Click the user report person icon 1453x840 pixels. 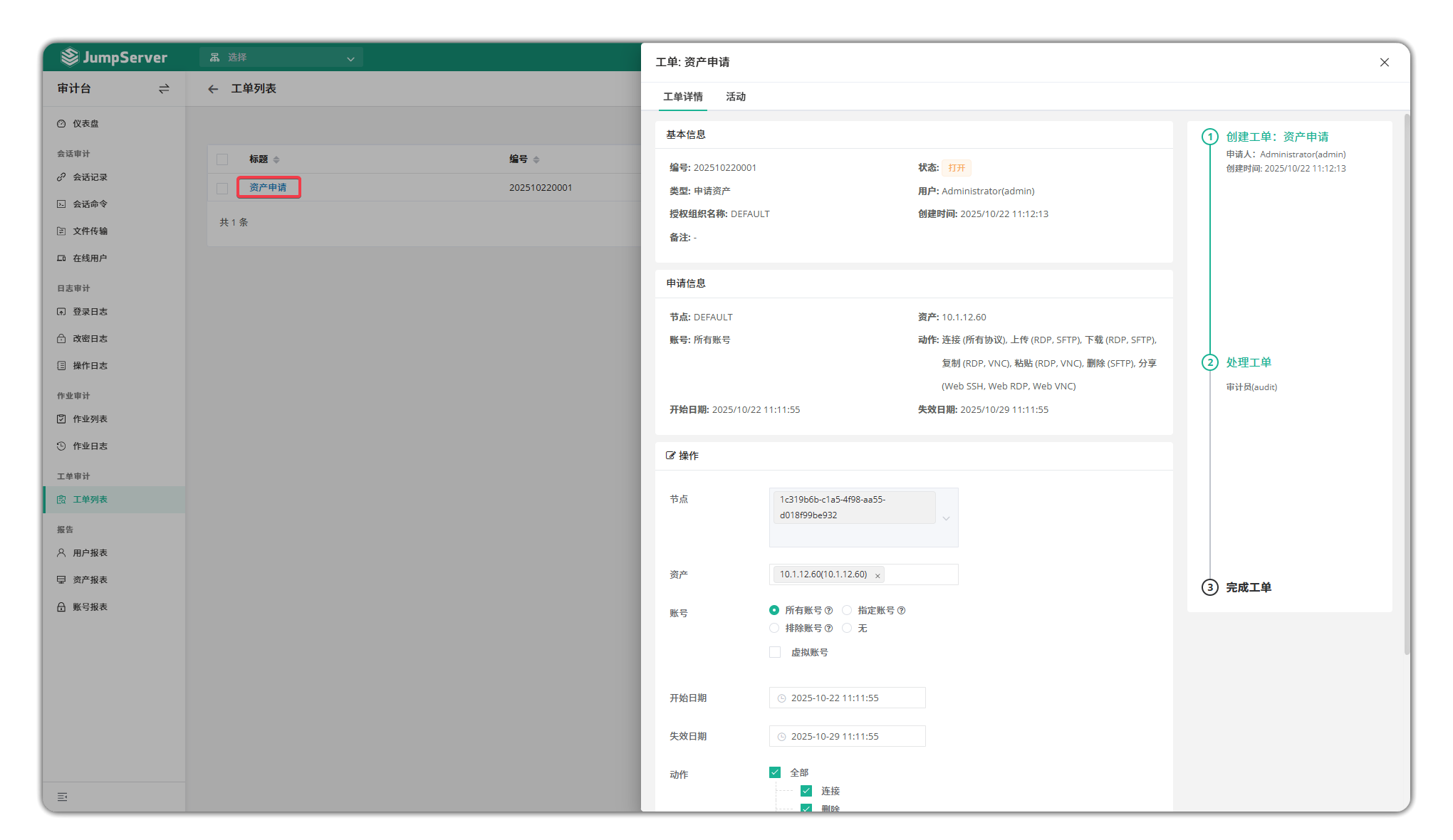61,553
